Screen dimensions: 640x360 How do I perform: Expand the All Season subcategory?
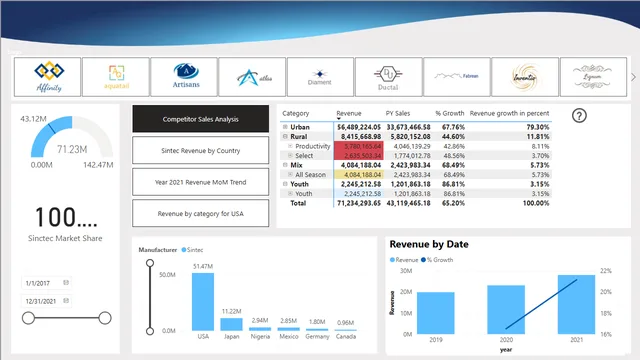(290, 174)
